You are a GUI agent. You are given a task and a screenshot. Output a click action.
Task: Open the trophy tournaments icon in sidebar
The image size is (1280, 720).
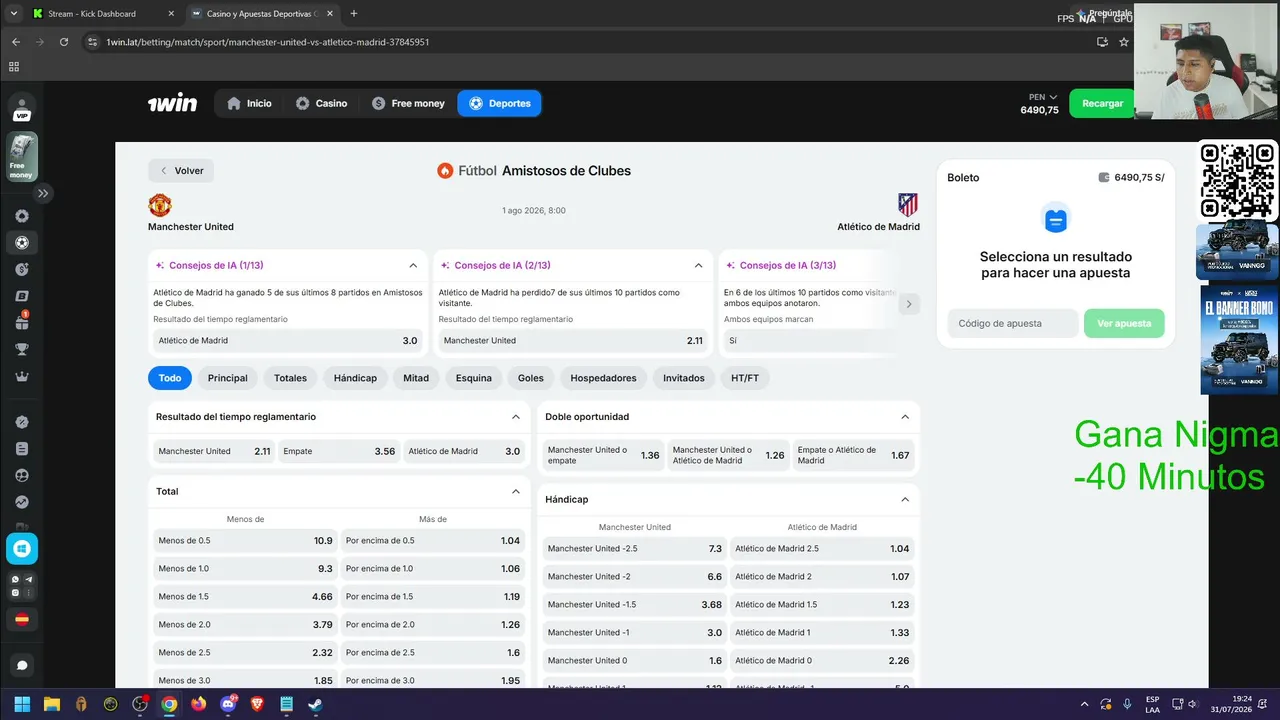point(22,349)
